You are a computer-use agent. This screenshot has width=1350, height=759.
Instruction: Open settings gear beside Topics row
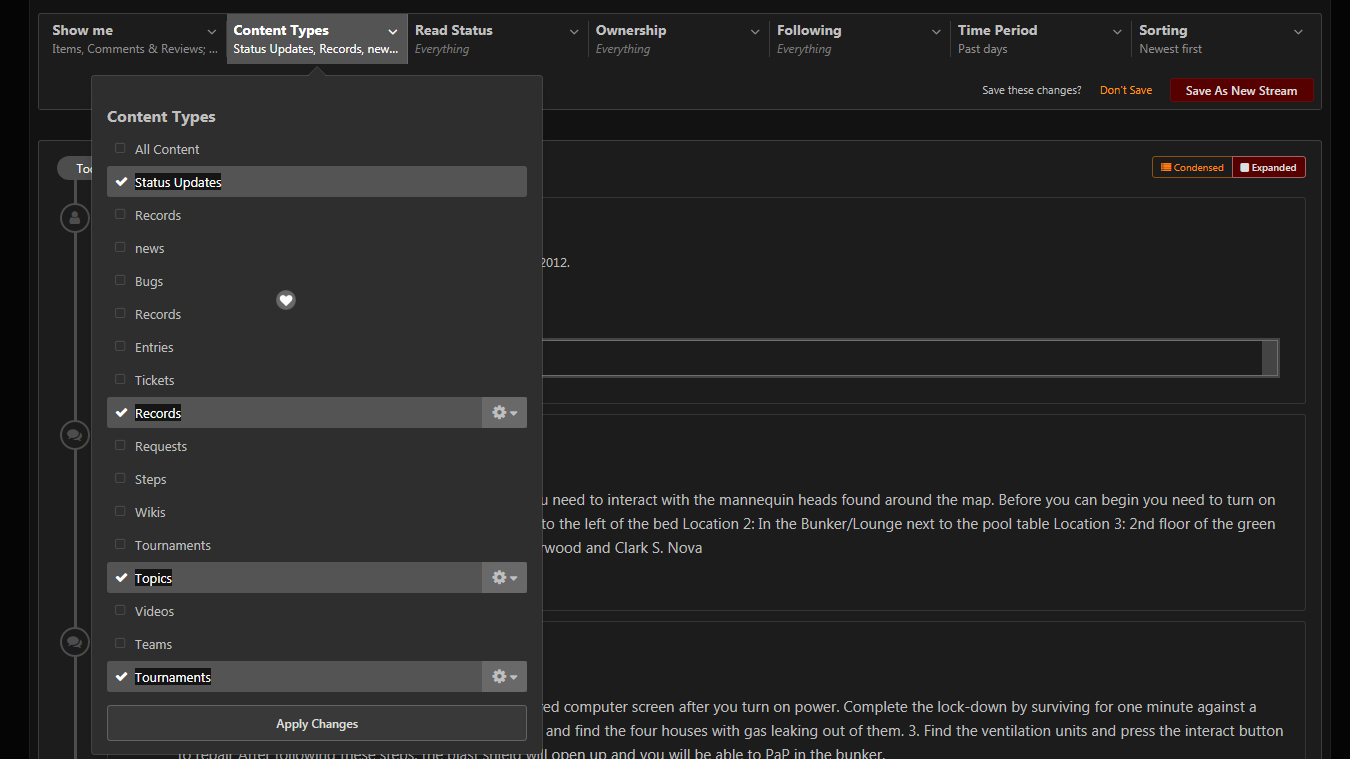[x=504, y=578]
